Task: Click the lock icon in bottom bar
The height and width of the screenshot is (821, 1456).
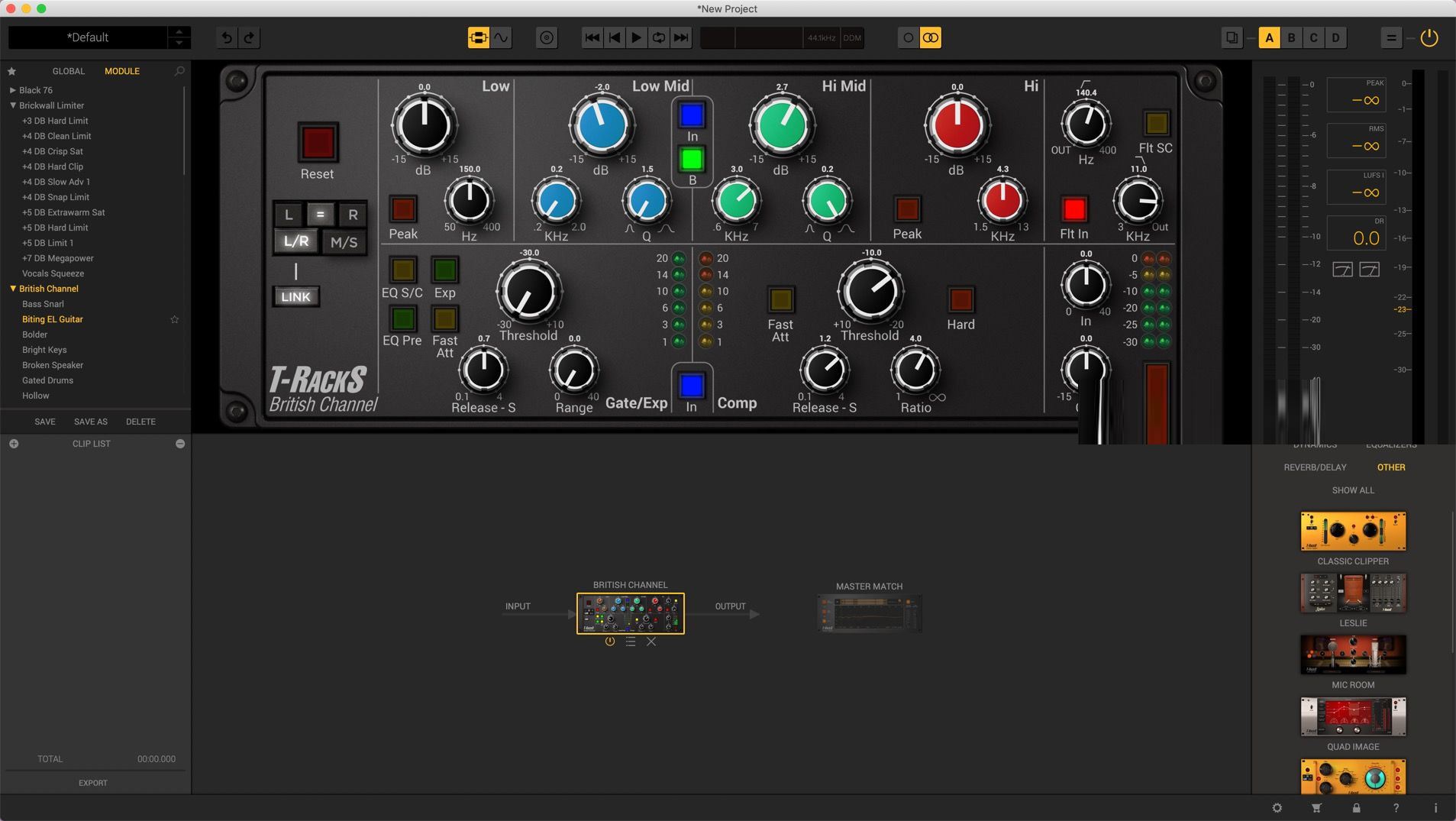Action: point(1356,807)
